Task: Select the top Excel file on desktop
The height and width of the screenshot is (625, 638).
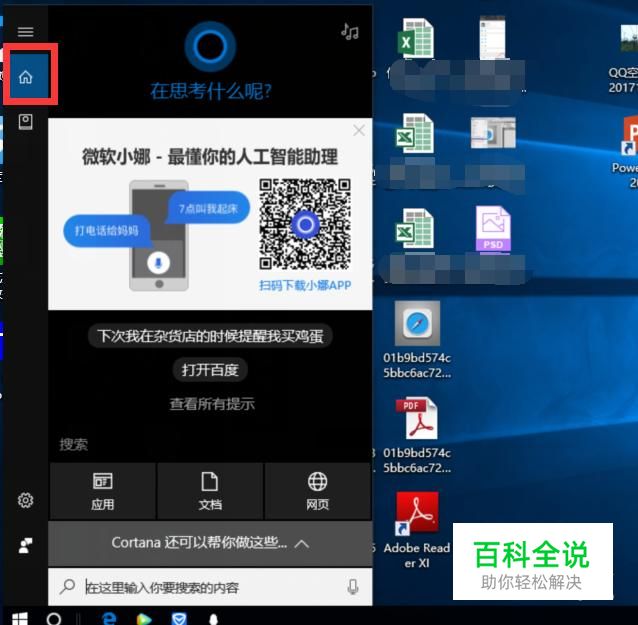Action: click(415, 38)
